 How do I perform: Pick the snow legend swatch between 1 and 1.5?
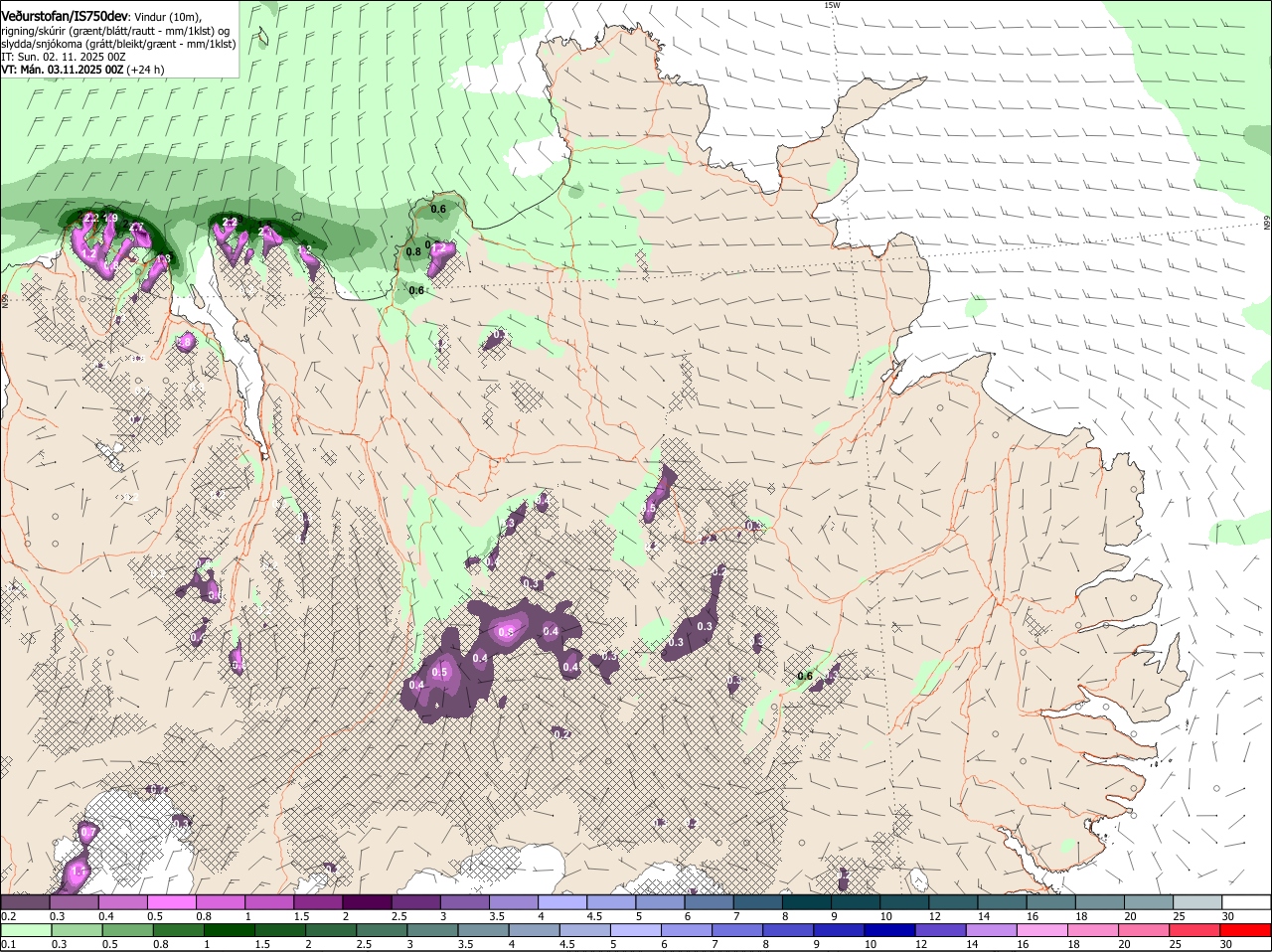[x=269, y=902]
